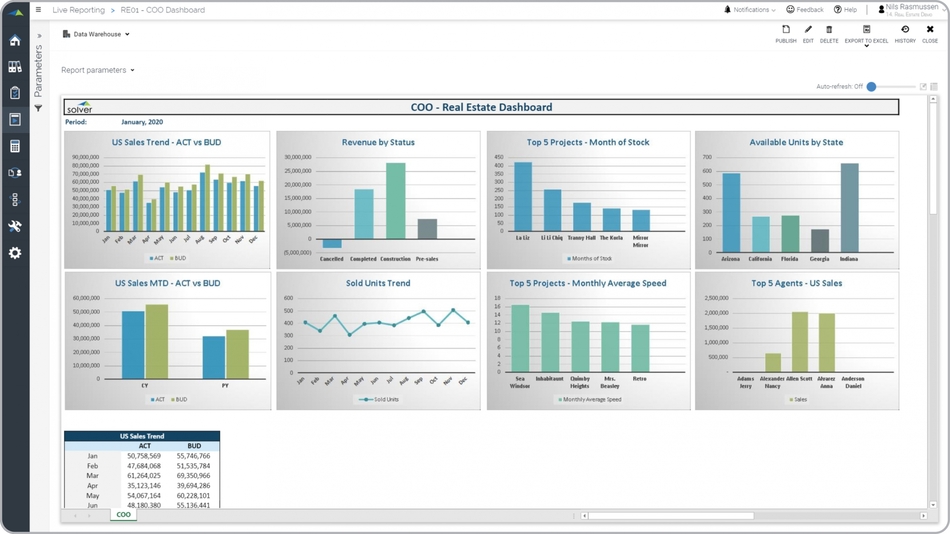Viewport: 950px width, 534px height.
Task: Click the Publish icon
Action: (786, 34)
